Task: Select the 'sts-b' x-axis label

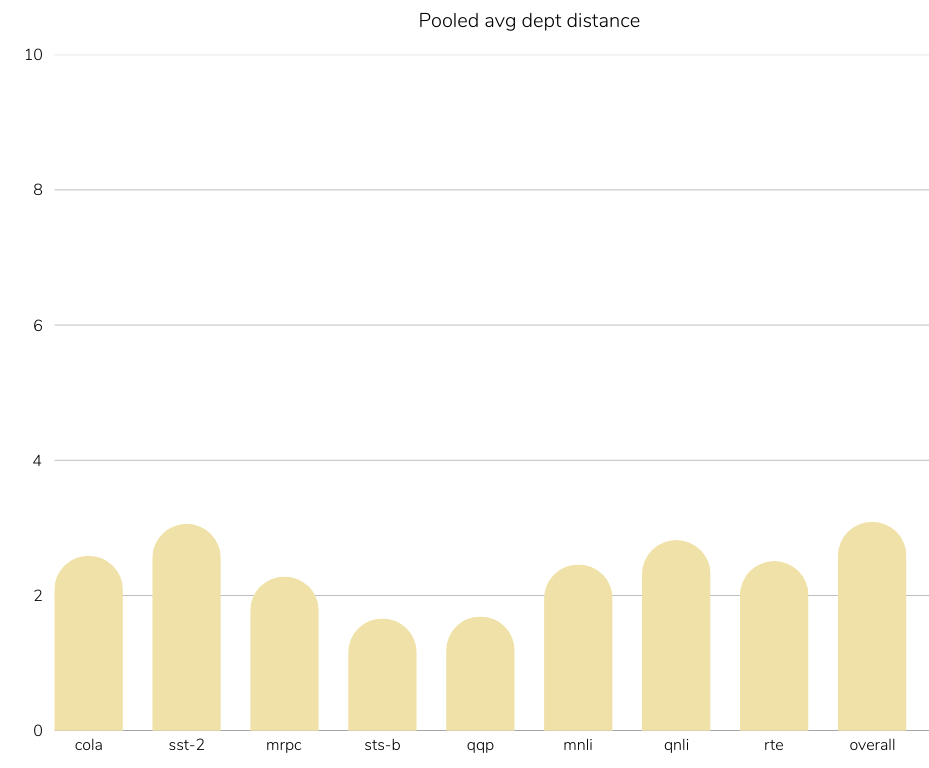Action: tap(382, 745)
